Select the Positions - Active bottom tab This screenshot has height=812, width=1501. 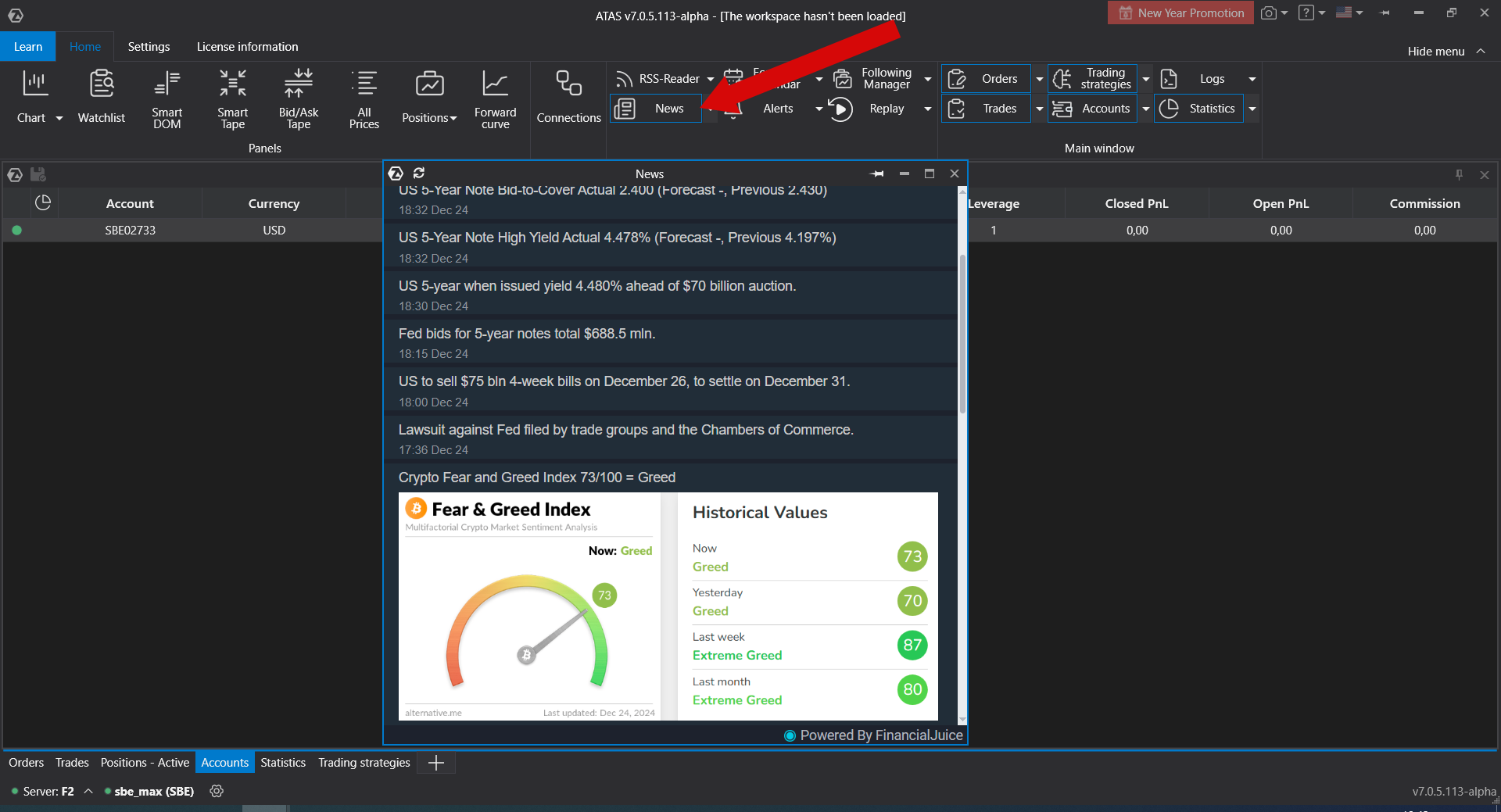pos(145,763)
